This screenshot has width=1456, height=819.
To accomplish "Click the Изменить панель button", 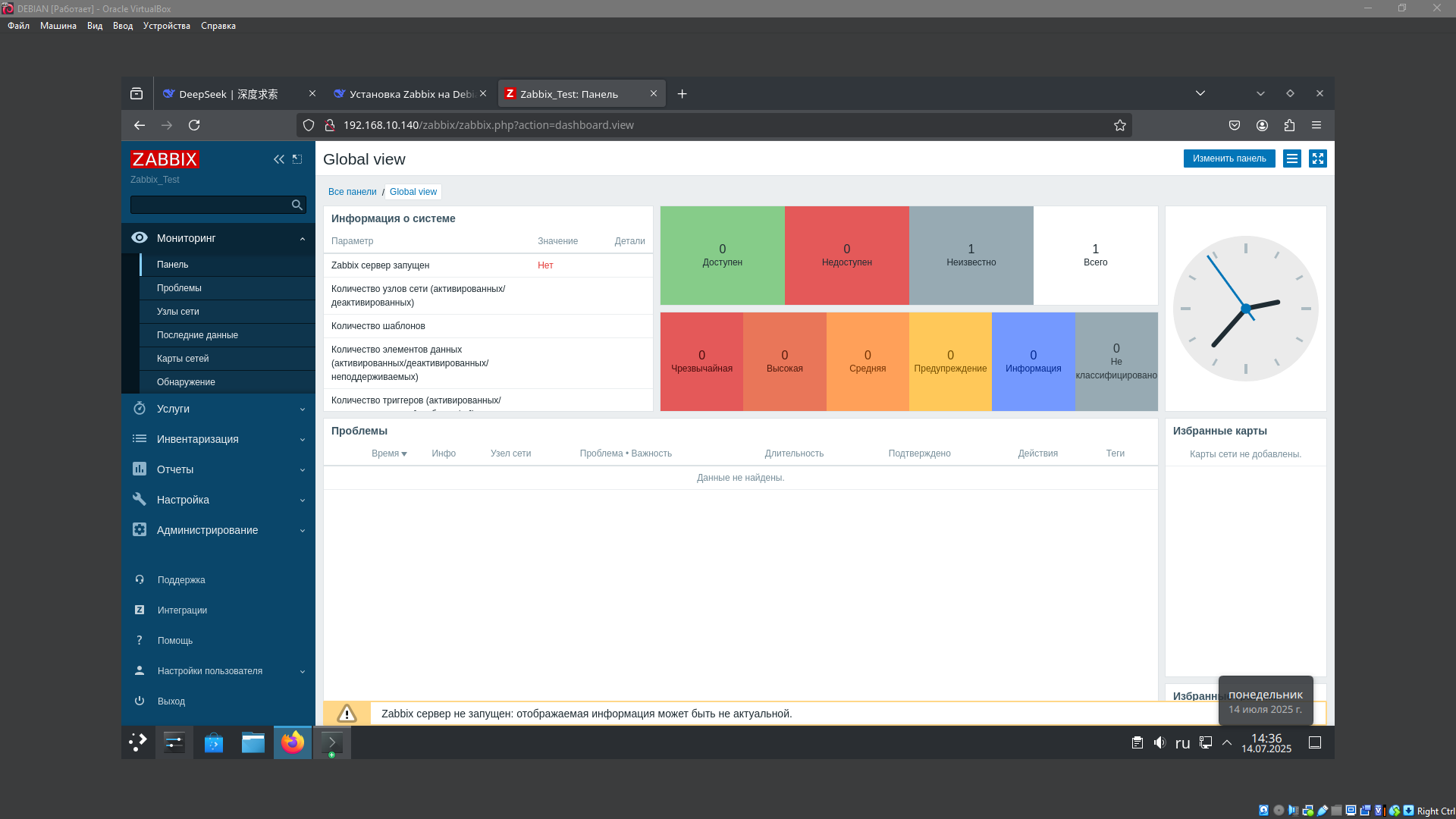I will coord(1228,158).
